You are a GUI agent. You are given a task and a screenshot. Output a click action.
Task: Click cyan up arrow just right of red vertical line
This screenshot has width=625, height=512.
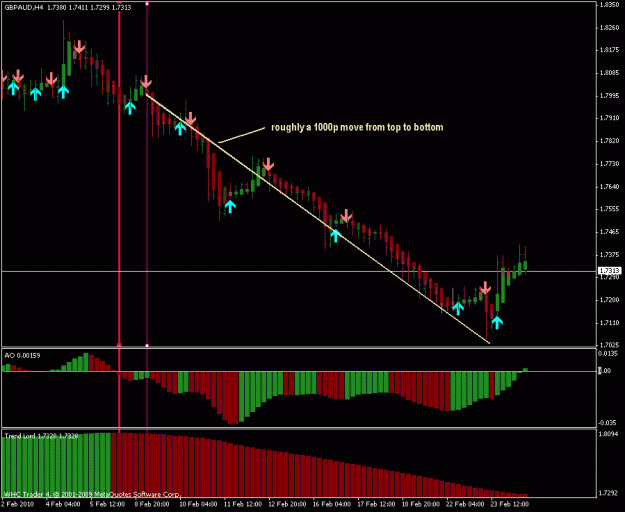coord(130,108)
